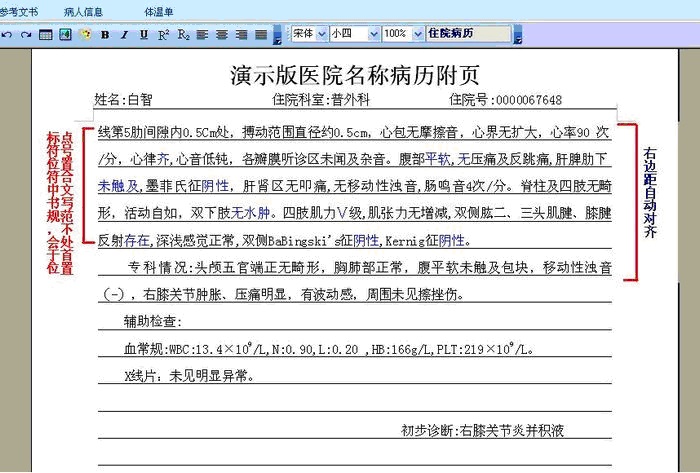This screenshot has width=700, height=473.
Task: Click the 住院病历 document type field
Action: (x=468, y=33)
